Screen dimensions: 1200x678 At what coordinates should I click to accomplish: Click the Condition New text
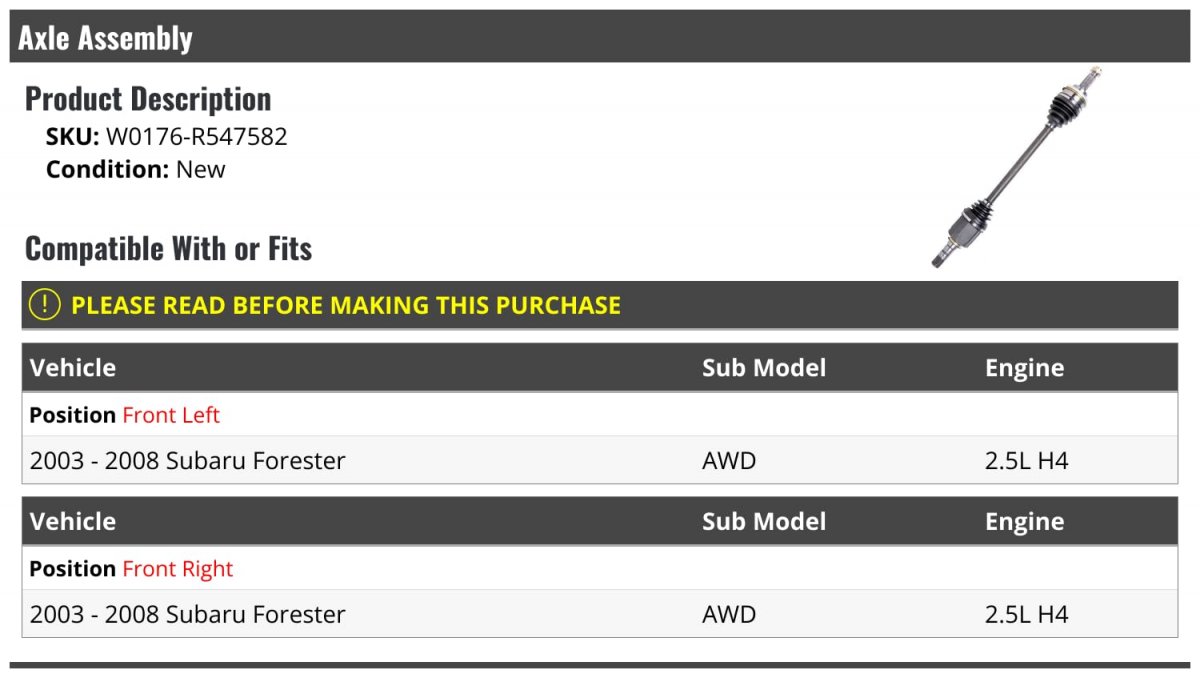pyautogui.click(x=136, y=169)
